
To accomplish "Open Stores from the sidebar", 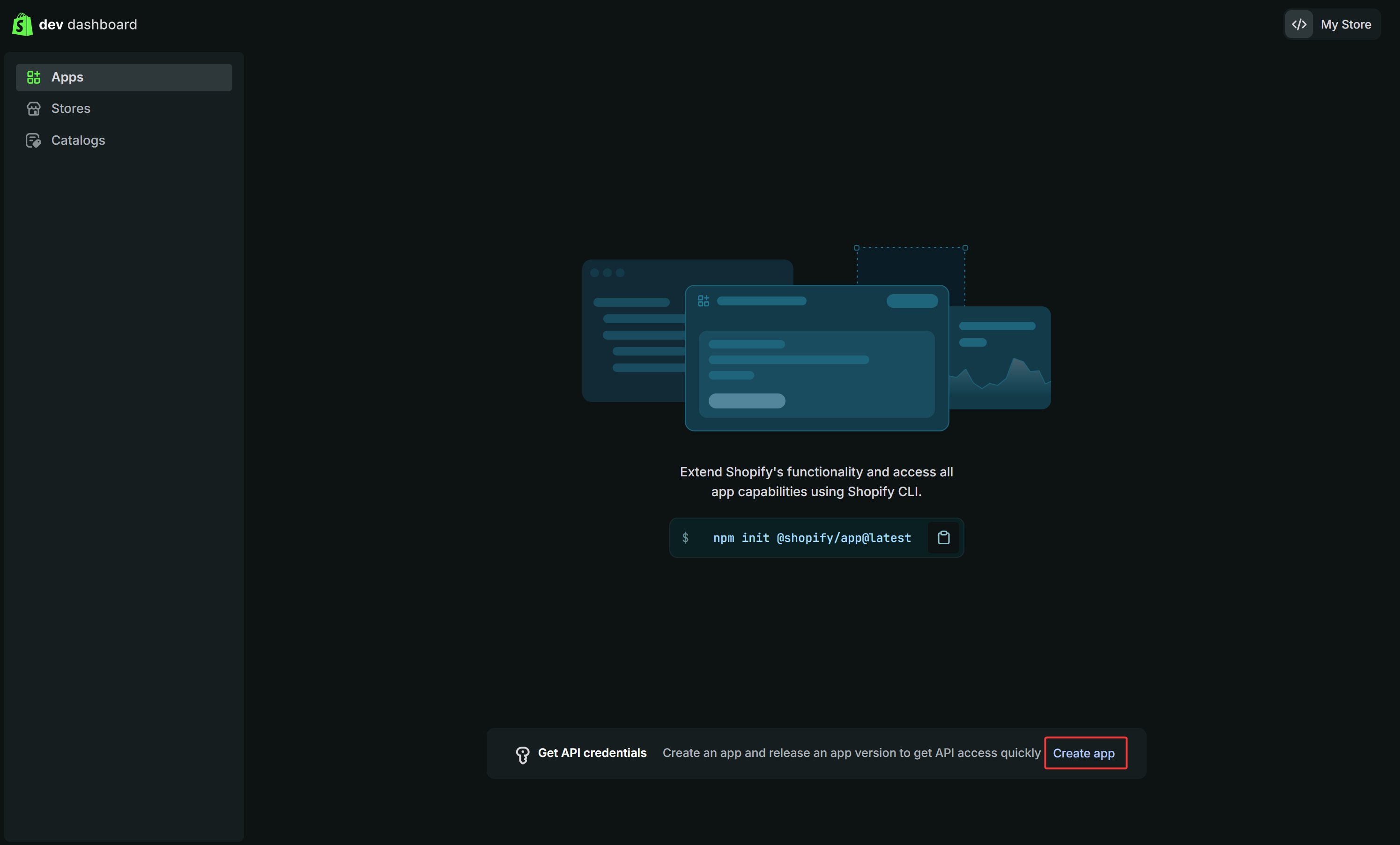I will (124, 109).
